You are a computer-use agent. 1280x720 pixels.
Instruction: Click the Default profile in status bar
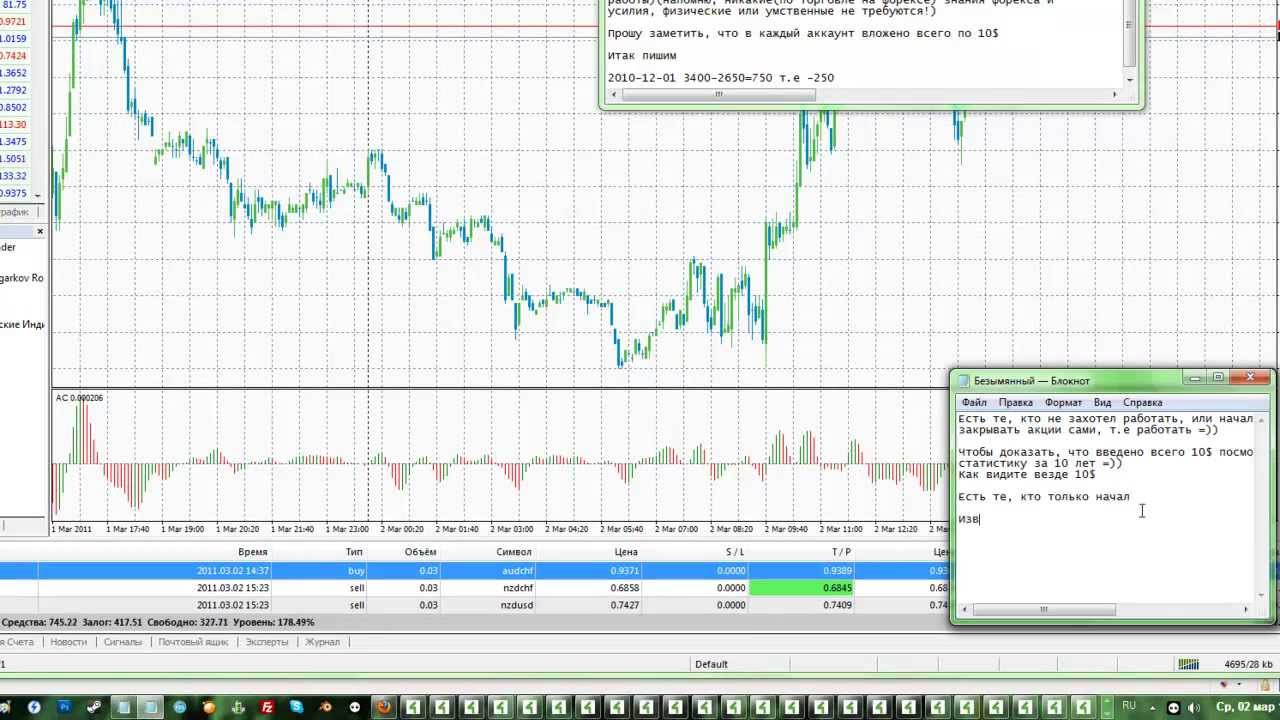[x=711, y=664]
